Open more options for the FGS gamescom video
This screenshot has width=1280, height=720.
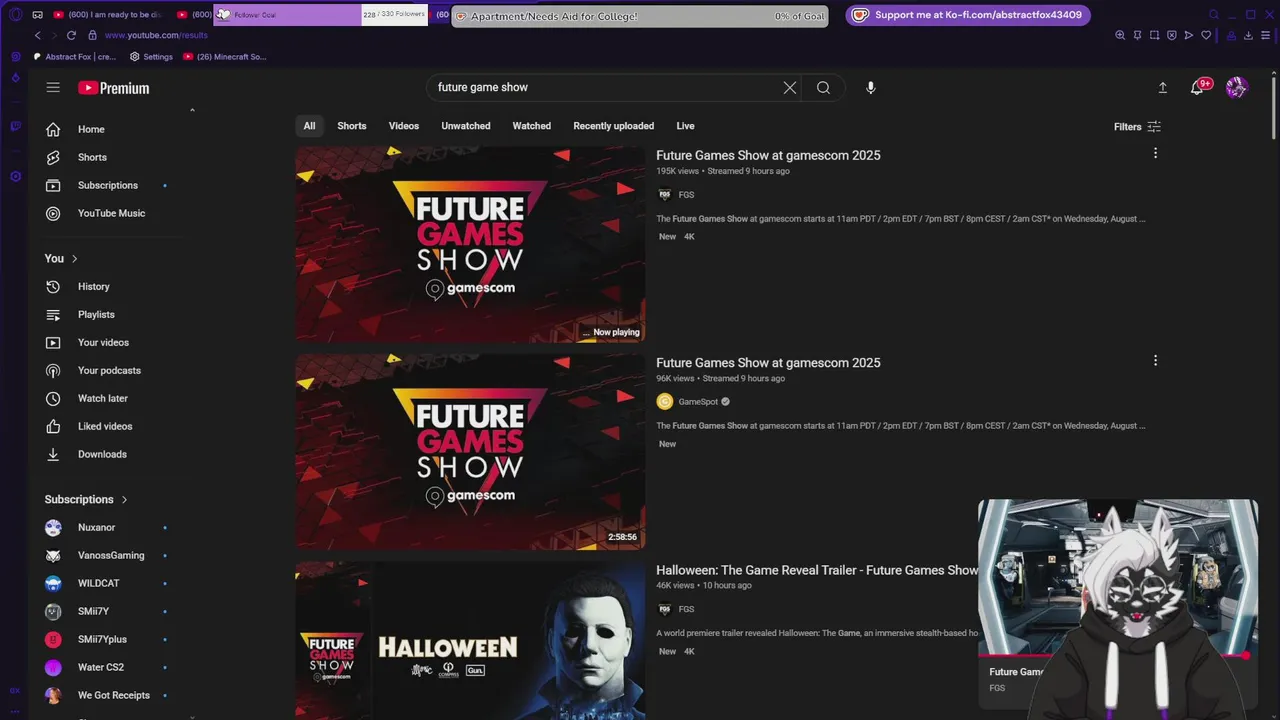click(1155, 153)
